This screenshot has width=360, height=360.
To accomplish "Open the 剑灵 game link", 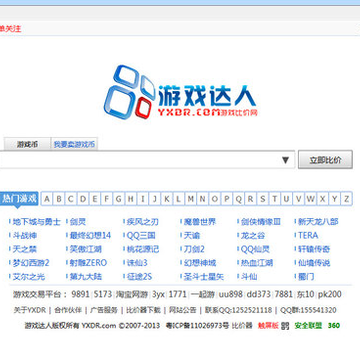I will (78, 222).
